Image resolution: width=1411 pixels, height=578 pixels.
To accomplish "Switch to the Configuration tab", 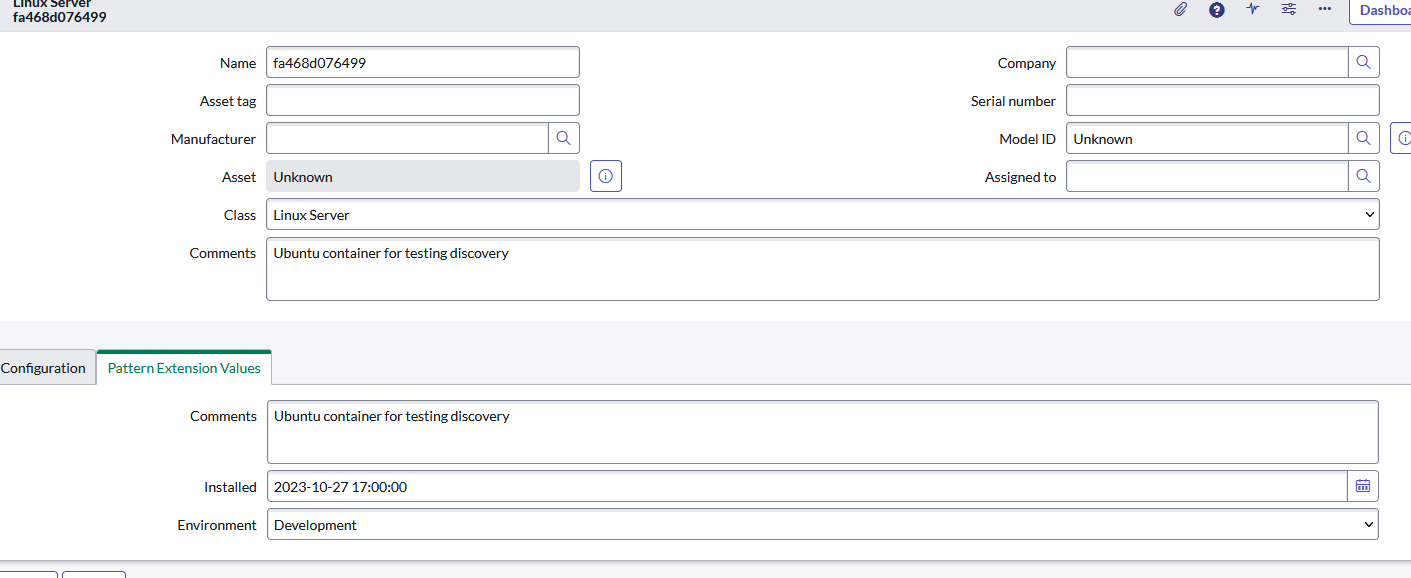I will click(43, 368).
